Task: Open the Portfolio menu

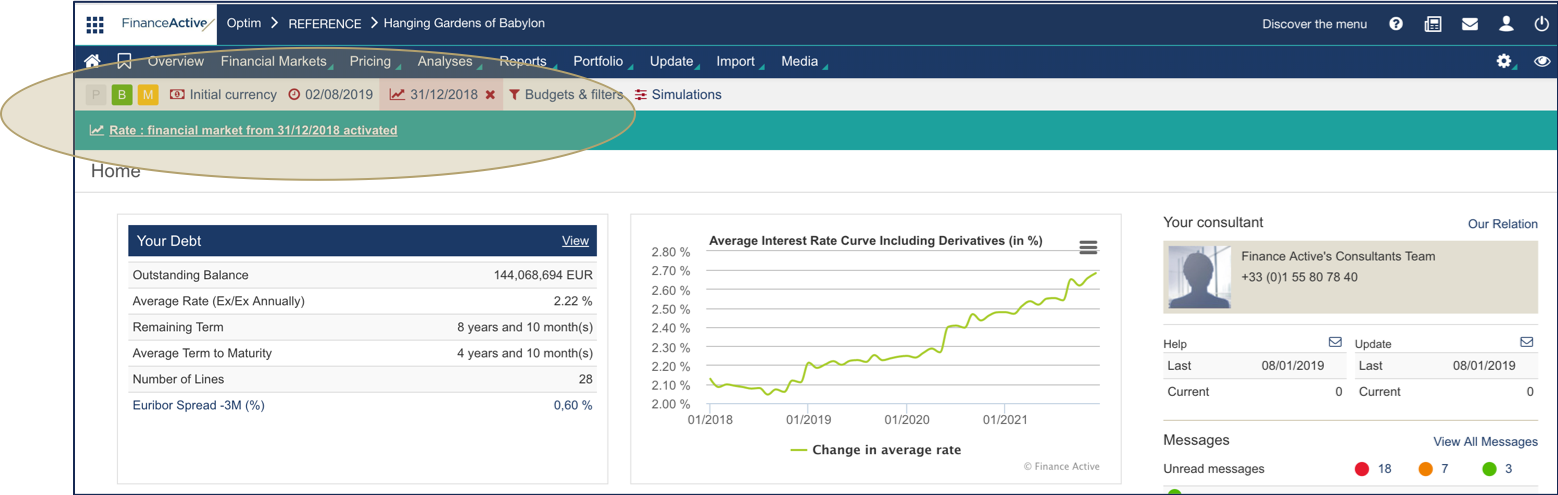Action: click(x=598, y=61)
